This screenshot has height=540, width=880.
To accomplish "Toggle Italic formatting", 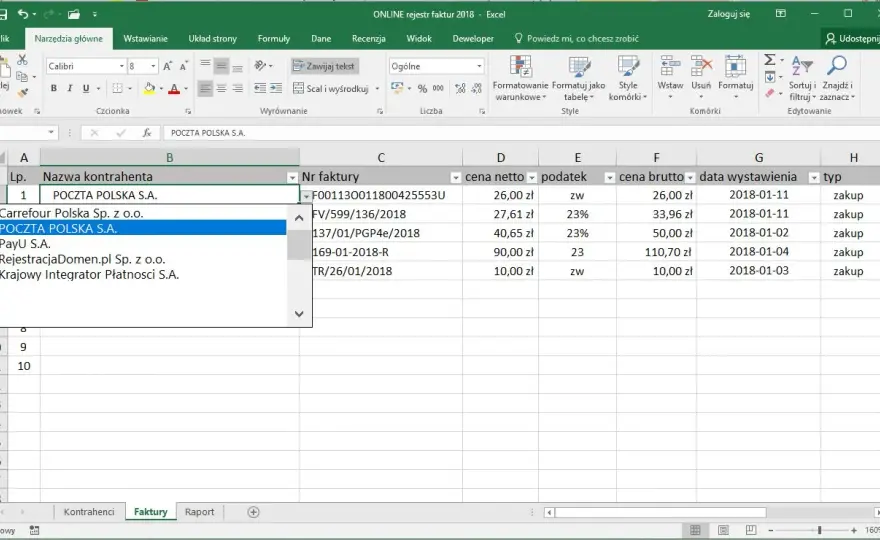I will pos(70,88).
